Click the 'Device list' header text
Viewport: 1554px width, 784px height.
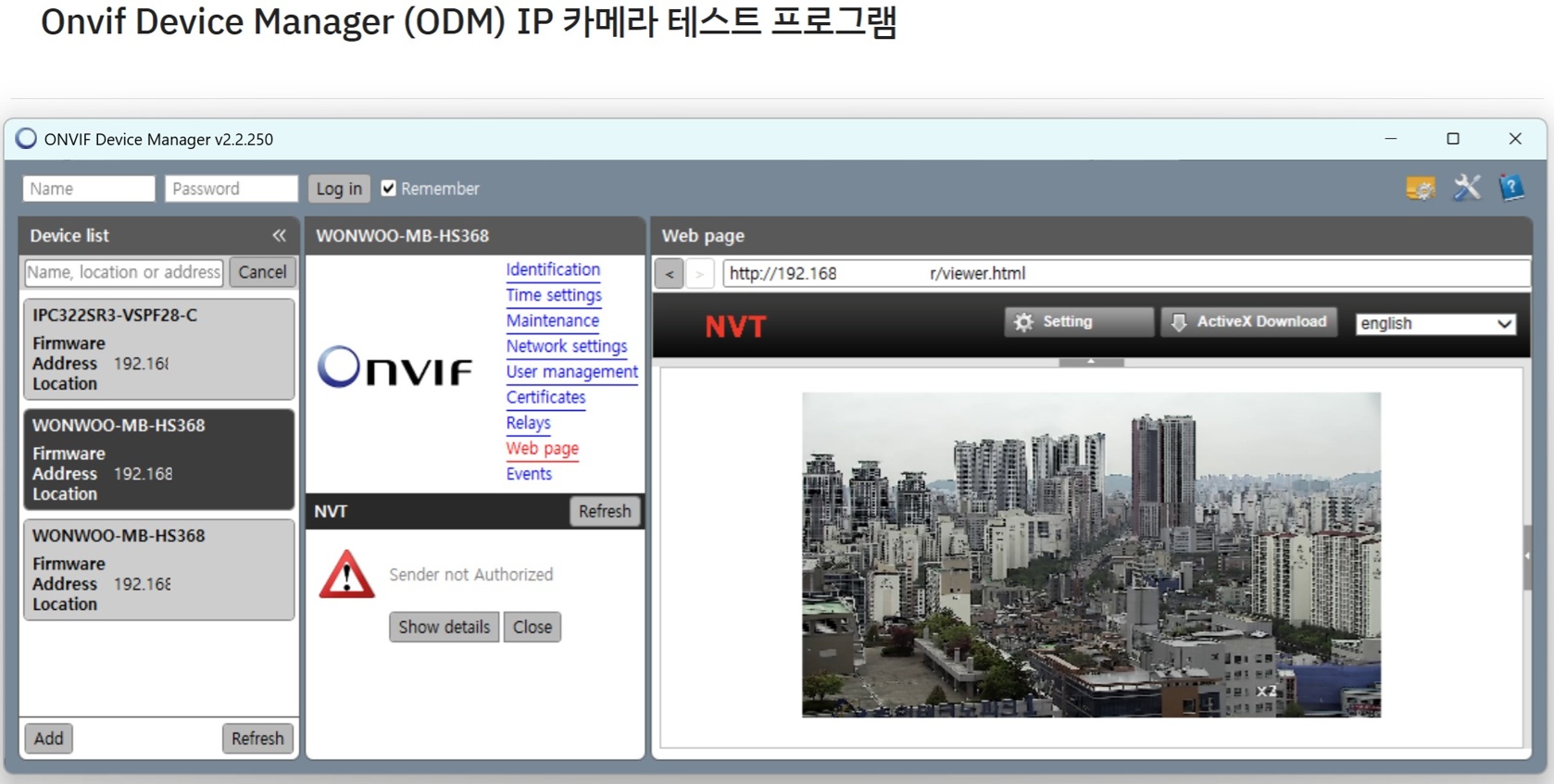pyautogui.click(x=69, y=236)
